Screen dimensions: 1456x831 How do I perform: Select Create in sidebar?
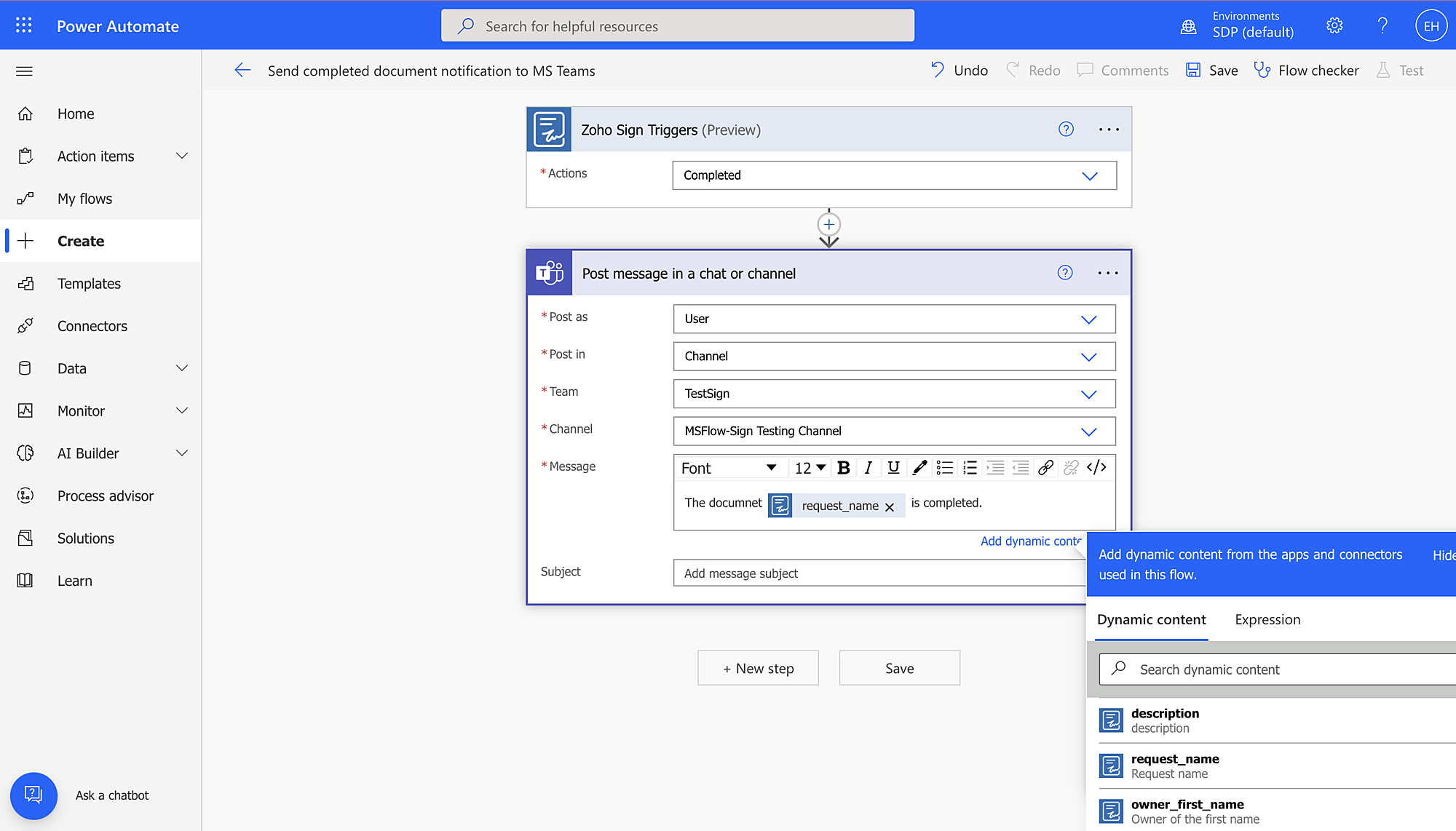[x=100, y=241]
